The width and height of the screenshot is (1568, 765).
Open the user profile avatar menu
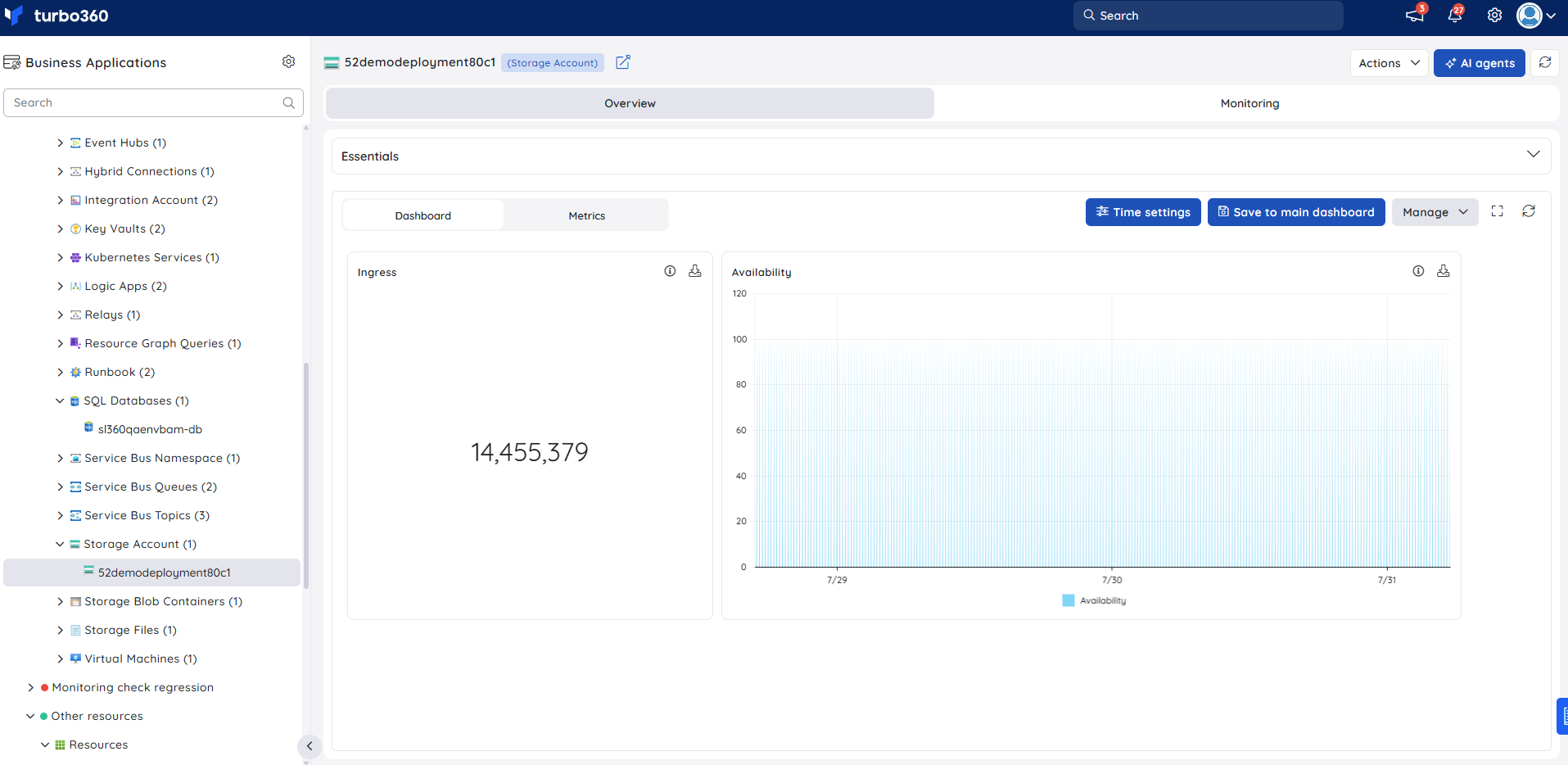[x=1535, y=16]
